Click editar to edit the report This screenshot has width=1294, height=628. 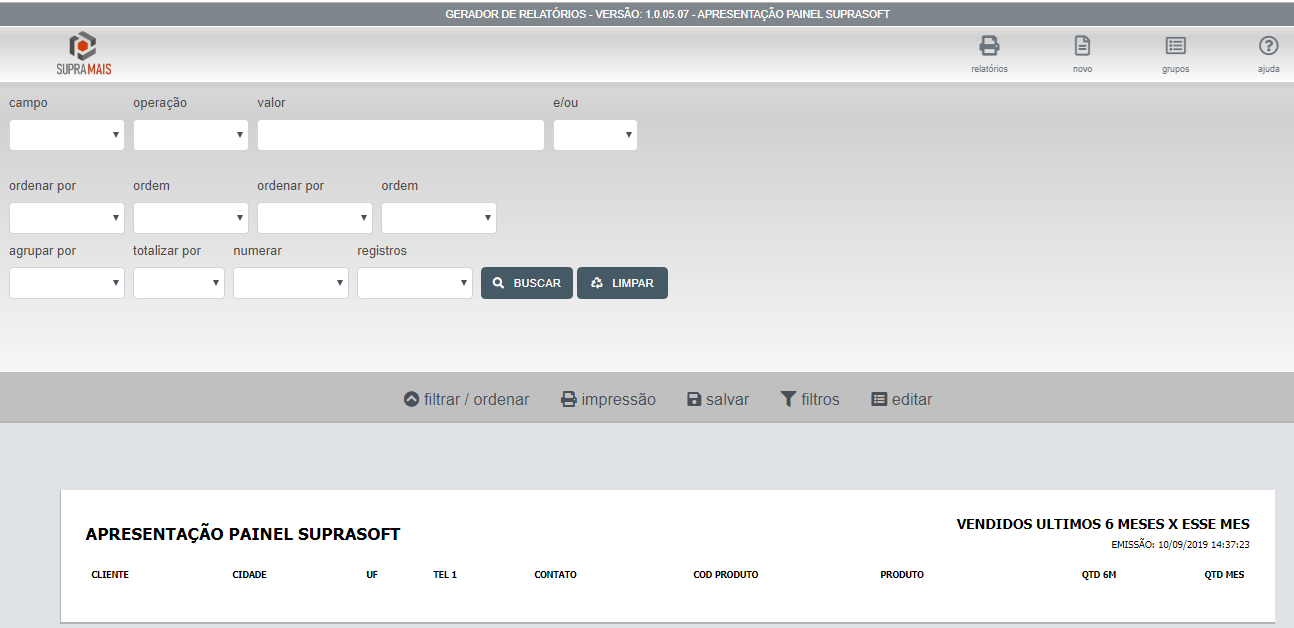point(901,400)
